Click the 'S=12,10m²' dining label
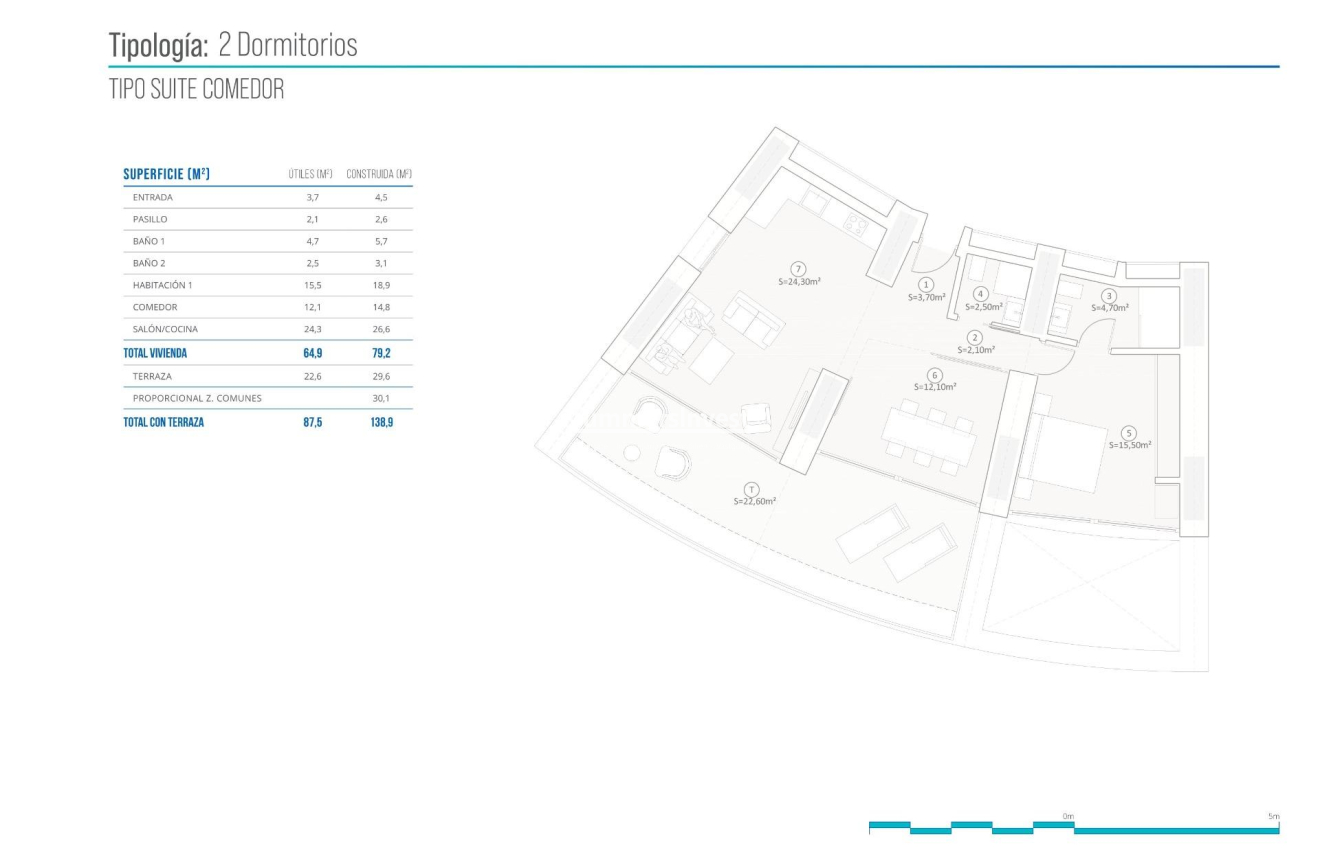This screenshot has width=1320, height=859. tap(935, 387)
